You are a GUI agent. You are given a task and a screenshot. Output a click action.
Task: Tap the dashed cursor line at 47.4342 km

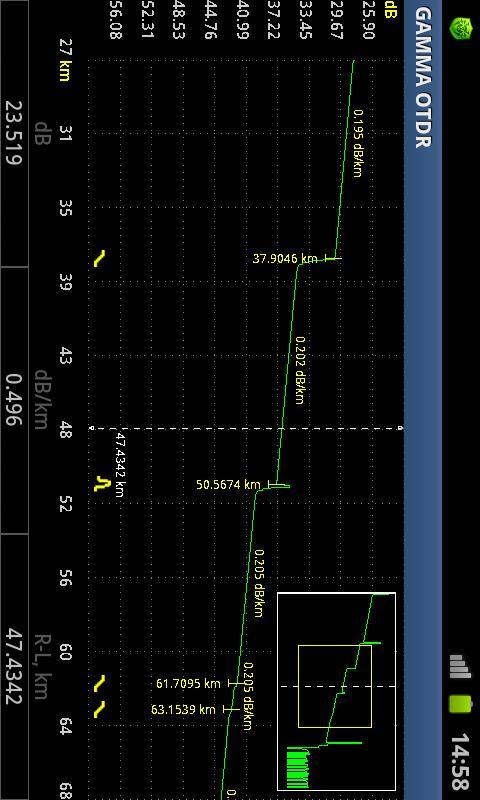tap(246, 428)
